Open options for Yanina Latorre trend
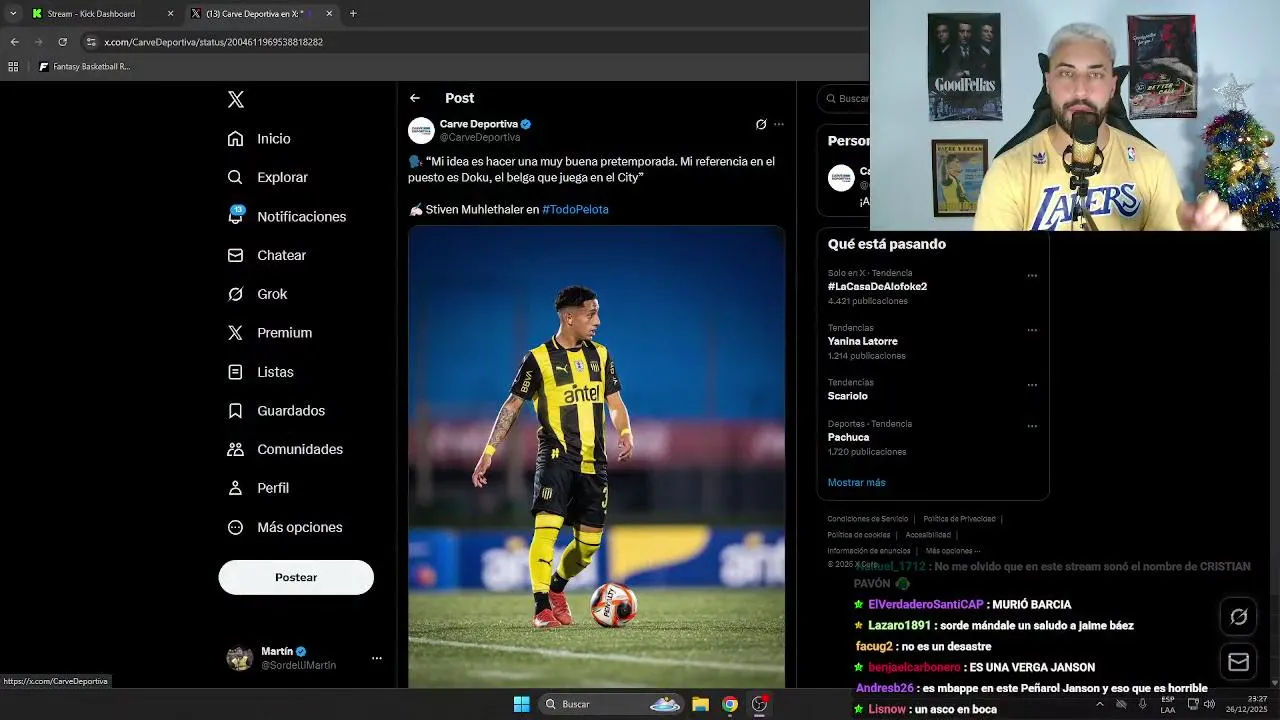The height and width of the screenshot is (720, 1280). point(1032,330)
